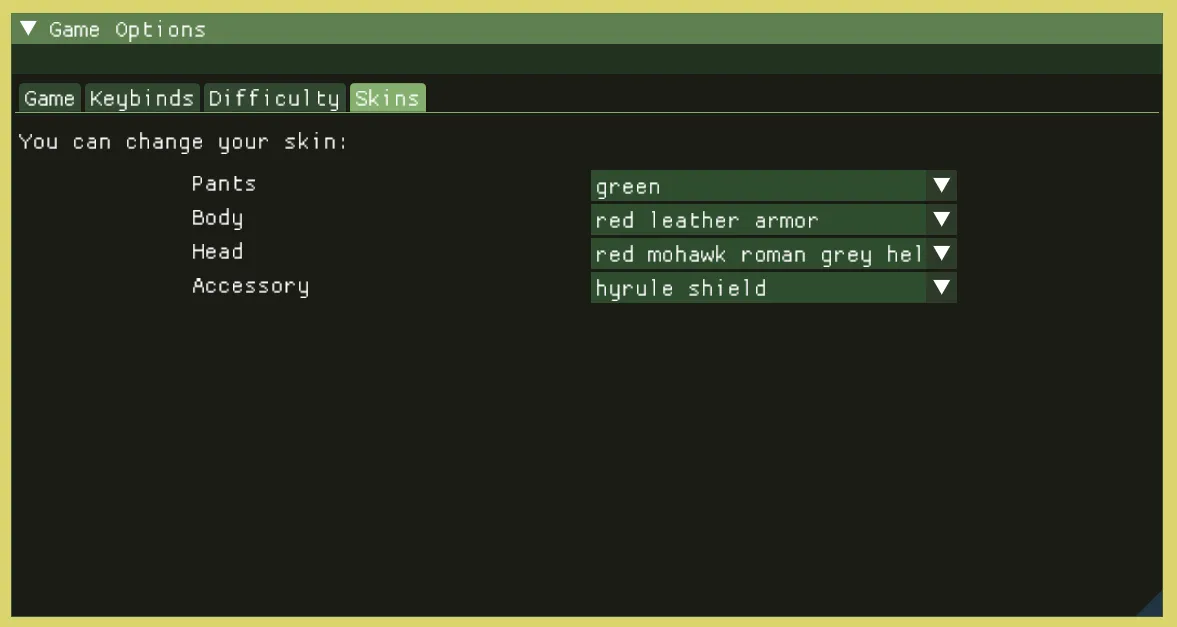Click the Pants dropdown arrow icon
1177x627 pixels.
(941, 186)
